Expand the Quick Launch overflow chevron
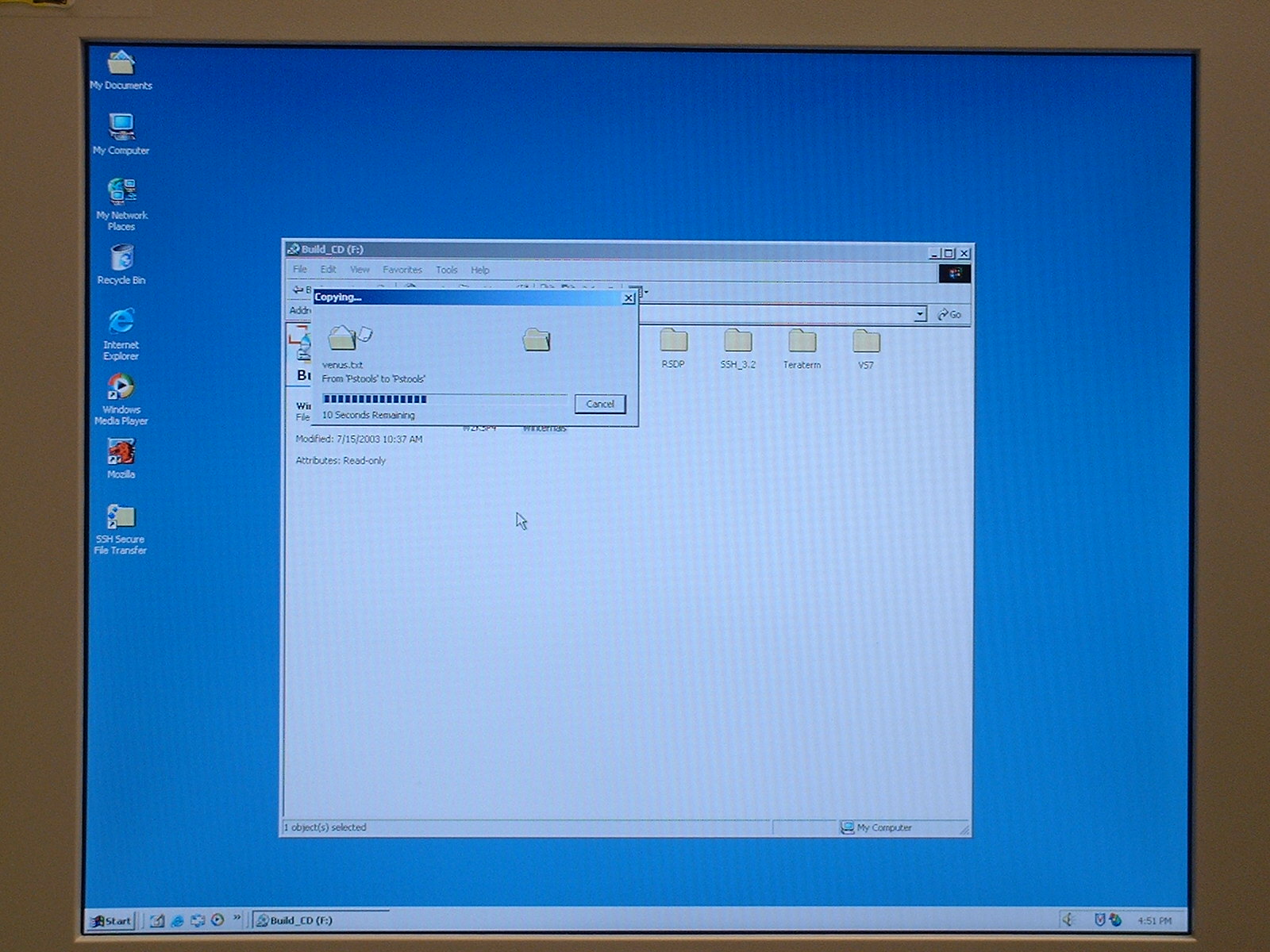 (x=237, y=919)
